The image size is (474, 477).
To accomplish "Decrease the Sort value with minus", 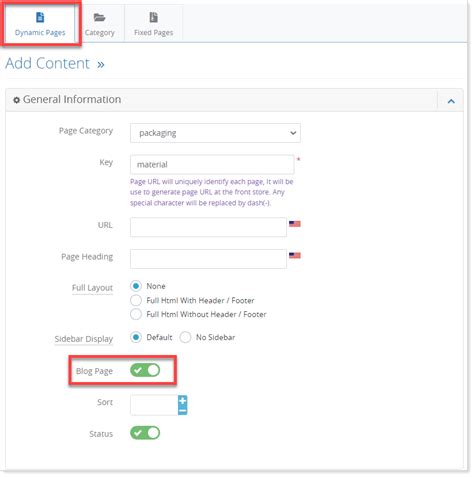I will click(182, 410).
